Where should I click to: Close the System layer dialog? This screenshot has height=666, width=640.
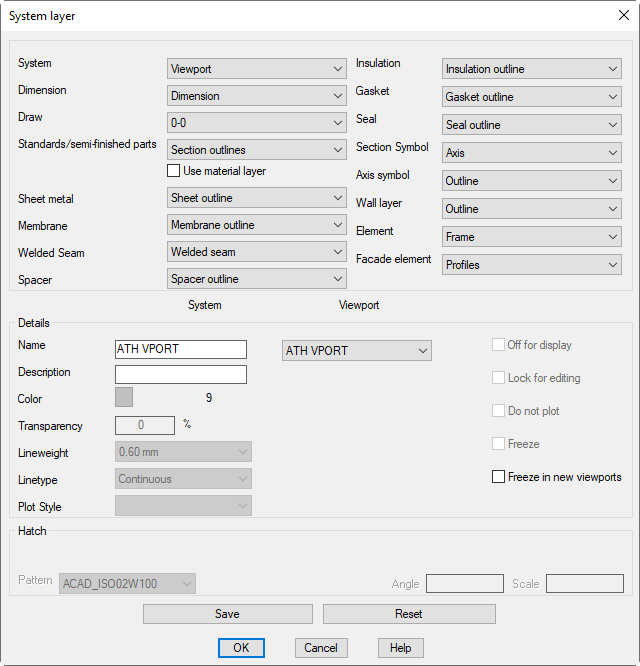623,15
